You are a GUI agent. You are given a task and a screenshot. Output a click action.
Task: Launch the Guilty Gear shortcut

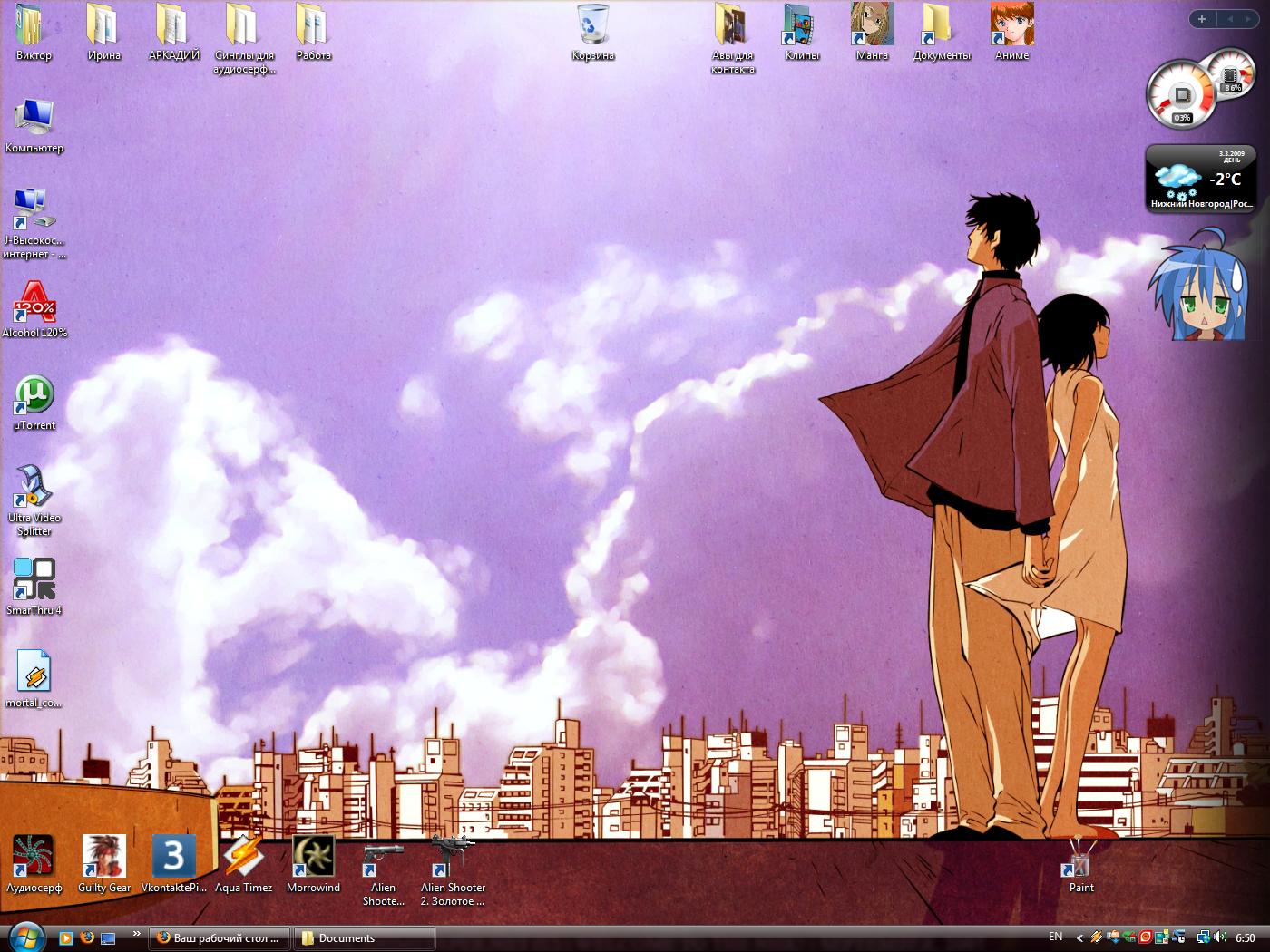click(x=103, y=864)
